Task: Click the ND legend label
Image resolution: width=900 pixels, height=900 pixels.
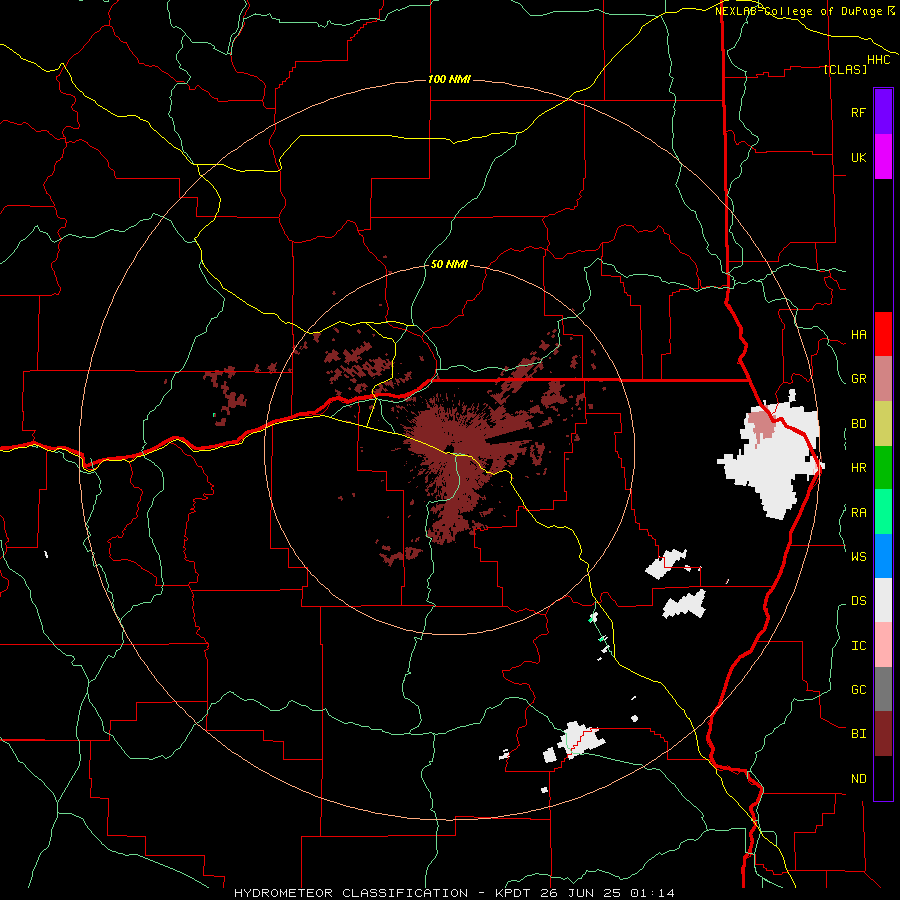Action: [x=858, y=778]
